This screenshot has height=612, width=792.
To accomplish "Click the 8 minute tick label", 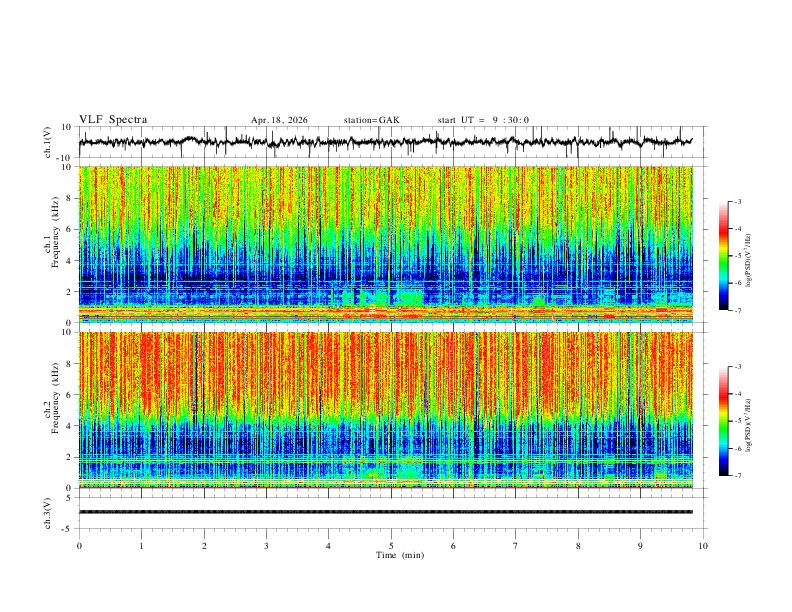I will 578,546.
